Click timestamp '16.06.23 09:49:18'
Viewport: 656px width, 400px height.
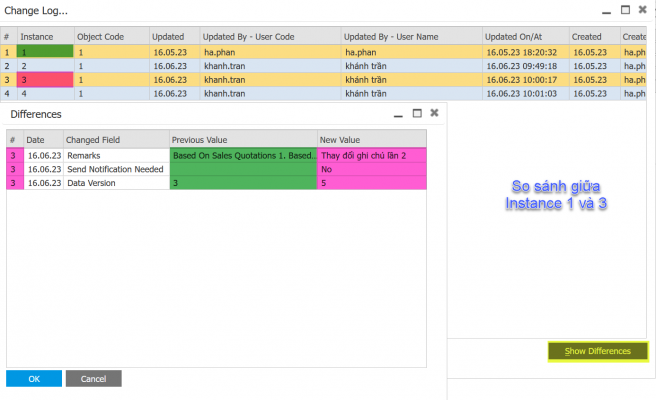[x=526, y=66]
